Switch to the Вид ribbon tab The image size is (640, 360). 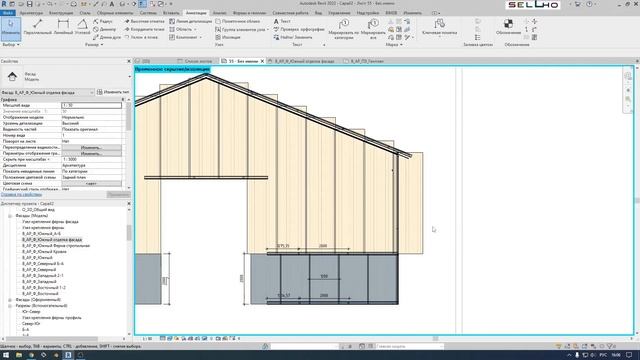(318, 13)
